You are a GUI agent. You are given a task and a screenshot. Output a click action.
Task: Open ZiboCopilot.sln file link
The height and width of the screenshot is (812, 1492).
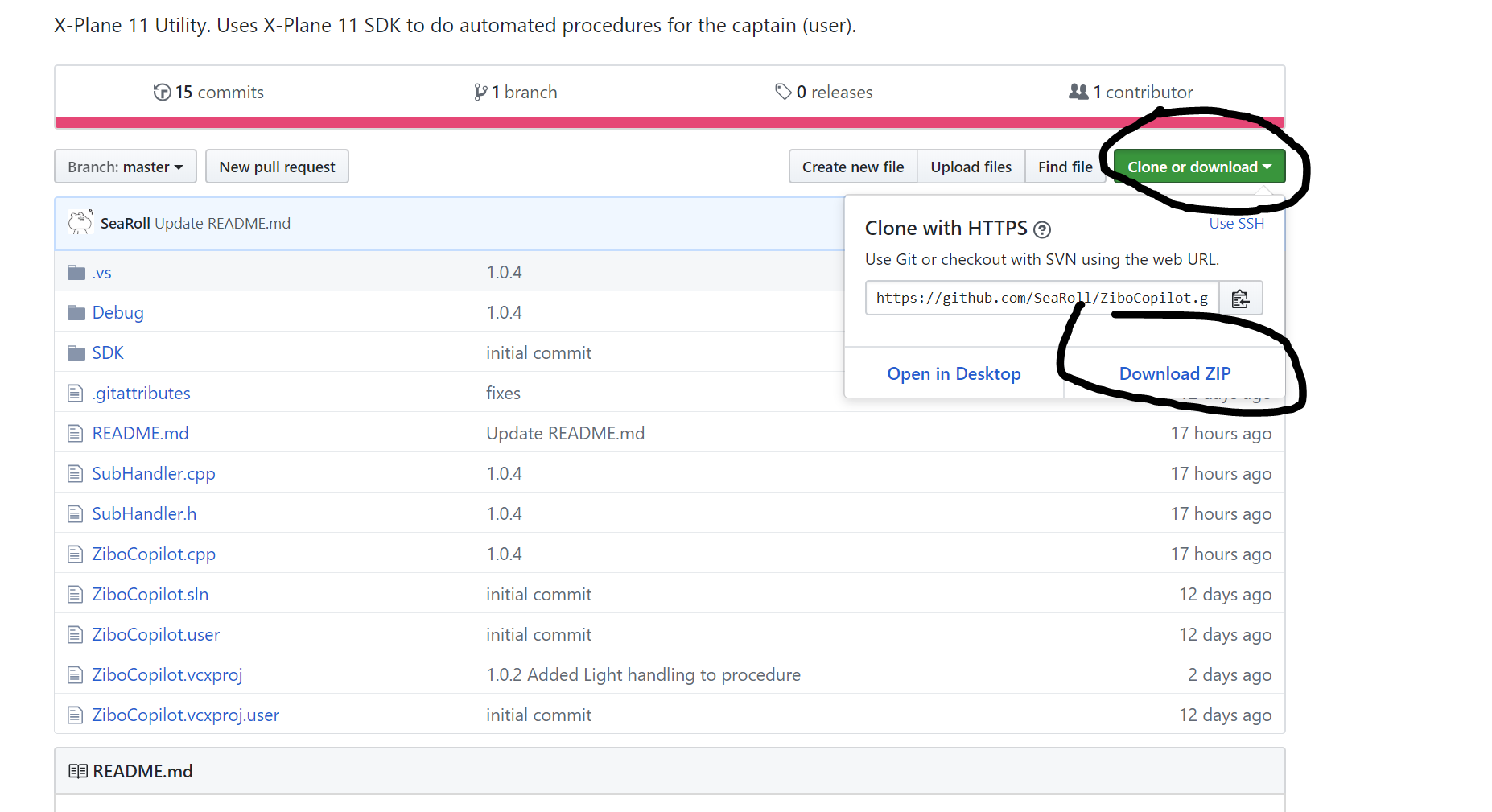tap(150, 594)
